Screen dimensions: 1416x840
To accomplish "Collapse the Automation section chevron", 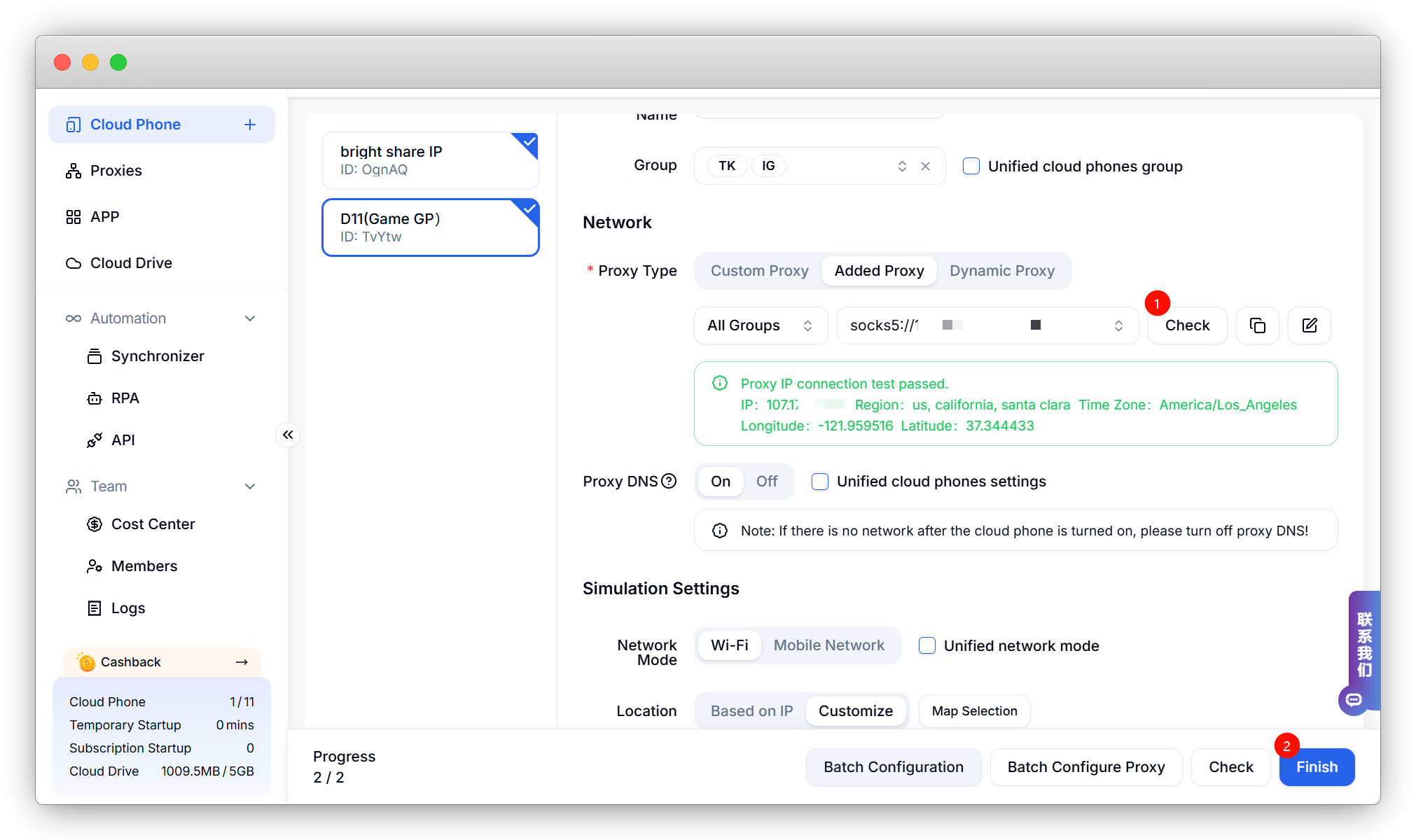I will [x=250, y=318].
